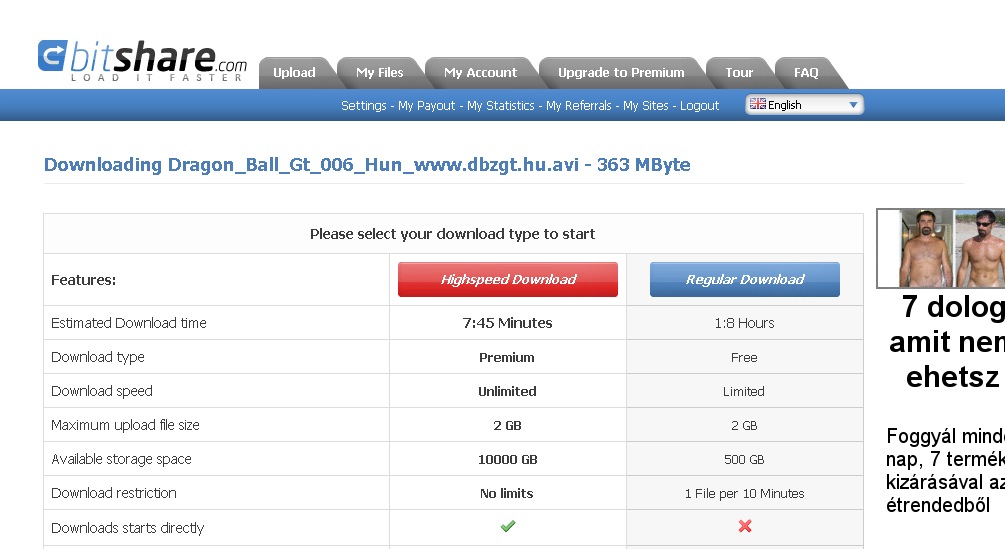Click 'Available storage space' row label
This screenshot has width=1005, height=549.
point(121,459)
